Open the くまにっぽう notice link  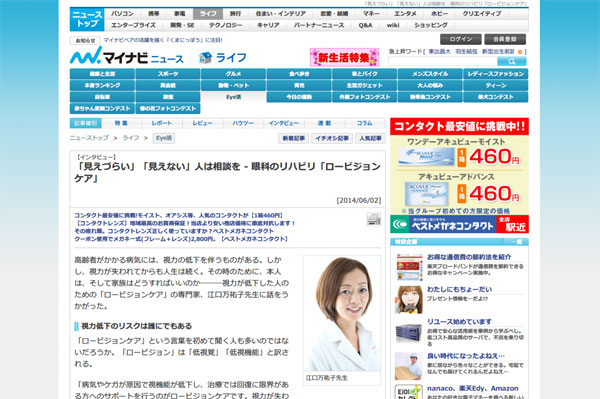[163, 40]
